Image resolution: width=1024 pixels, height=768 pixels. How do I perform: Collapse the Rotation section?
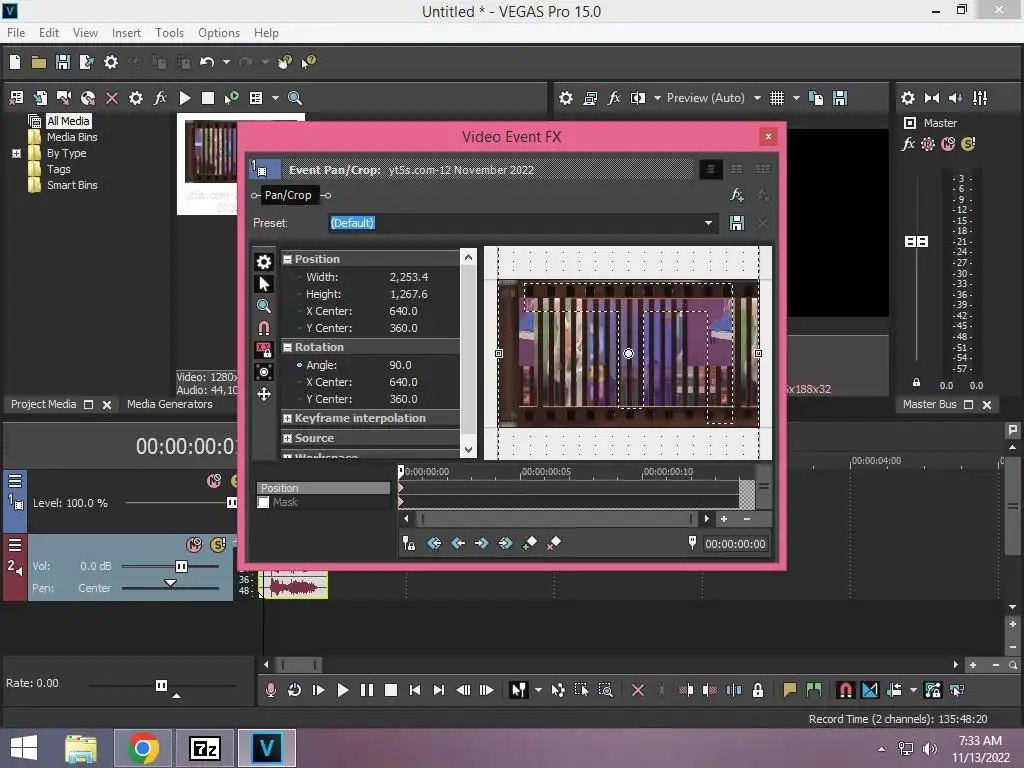[x=287, y=347]
